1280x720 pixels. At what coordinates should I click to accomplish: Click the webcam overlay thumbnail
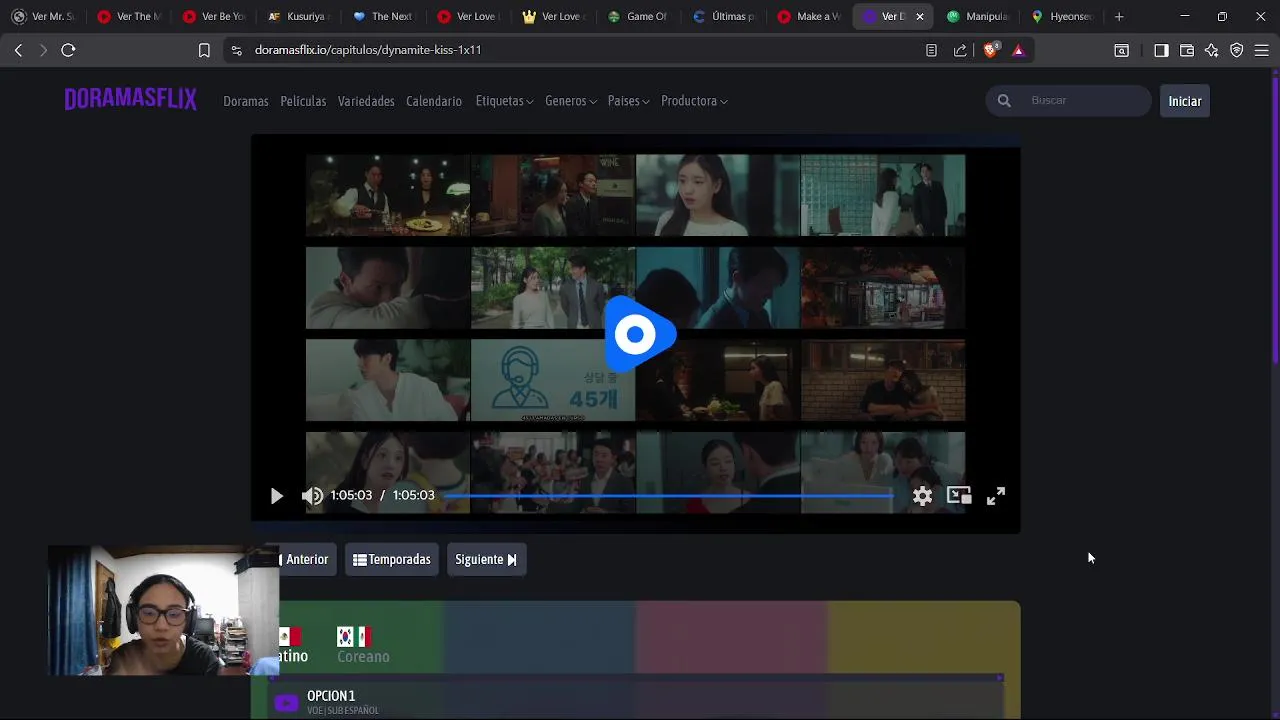coord(163,611)
